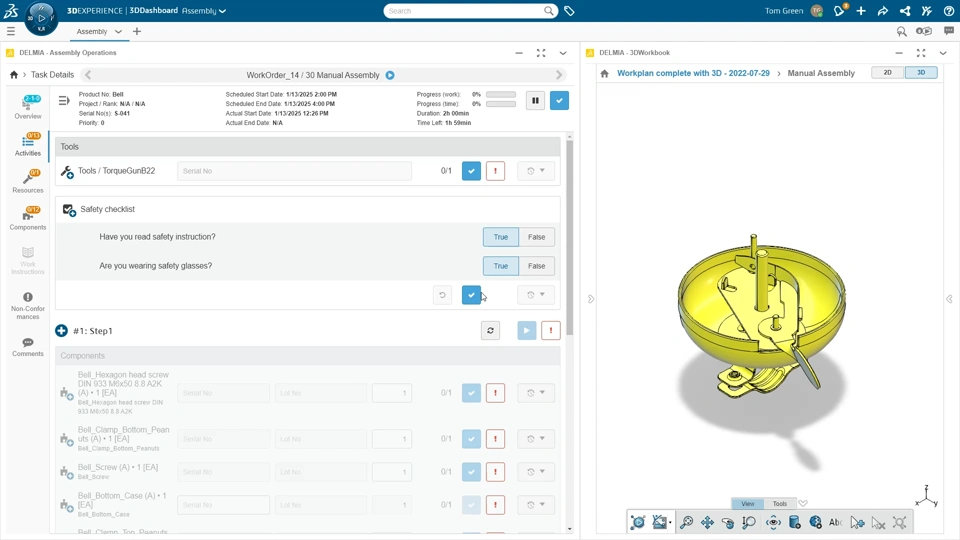Open Comments in the sidebar

pos(28,347)
